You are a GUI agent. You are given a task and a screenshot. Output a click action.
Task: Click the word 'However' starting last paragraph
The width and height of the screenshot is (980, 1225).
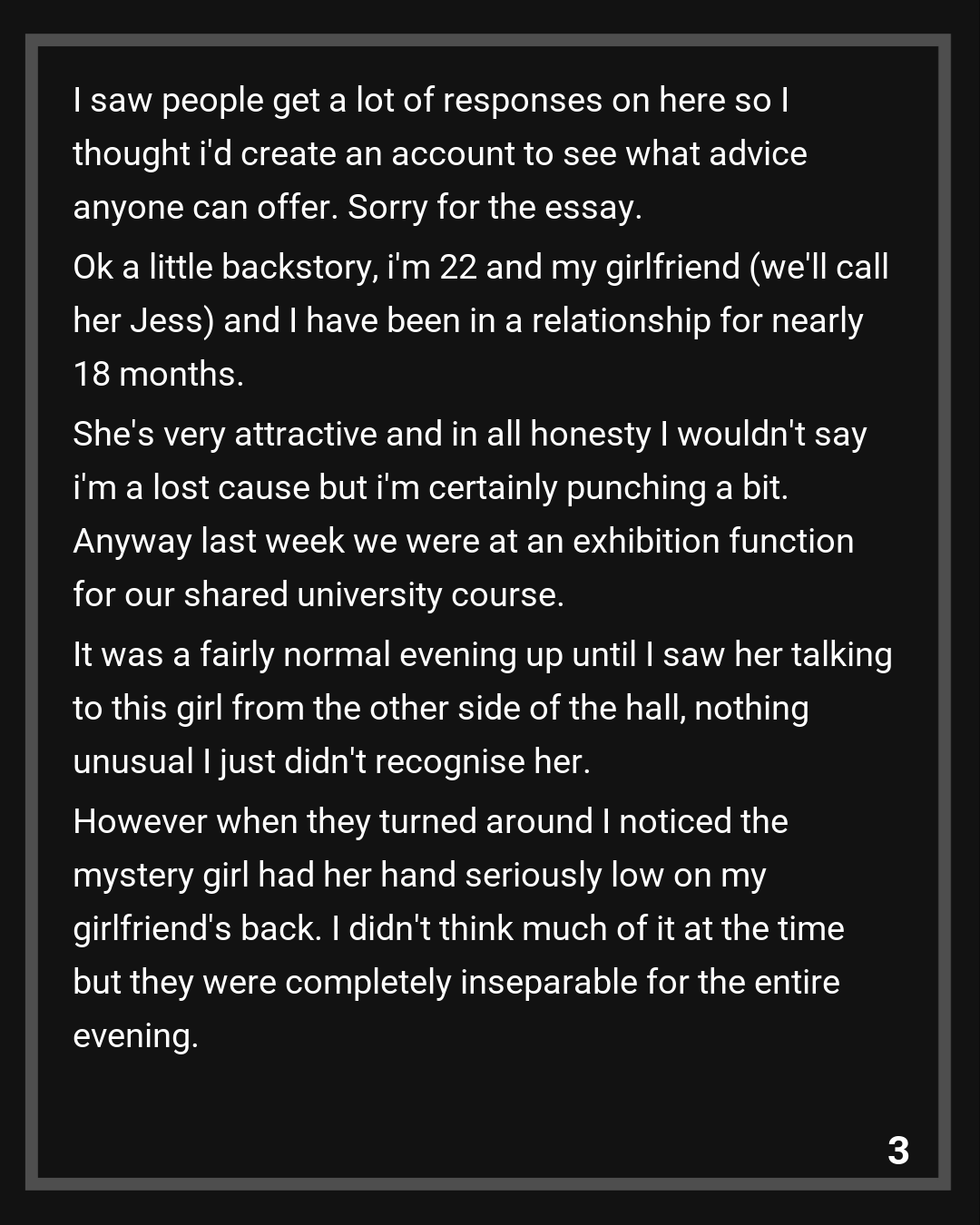click(x=139, y=822)
